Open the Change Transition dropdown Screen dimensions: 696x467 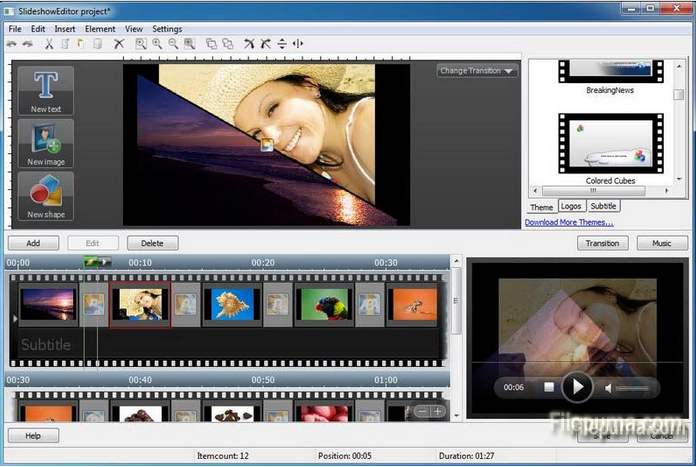point(477,71)
